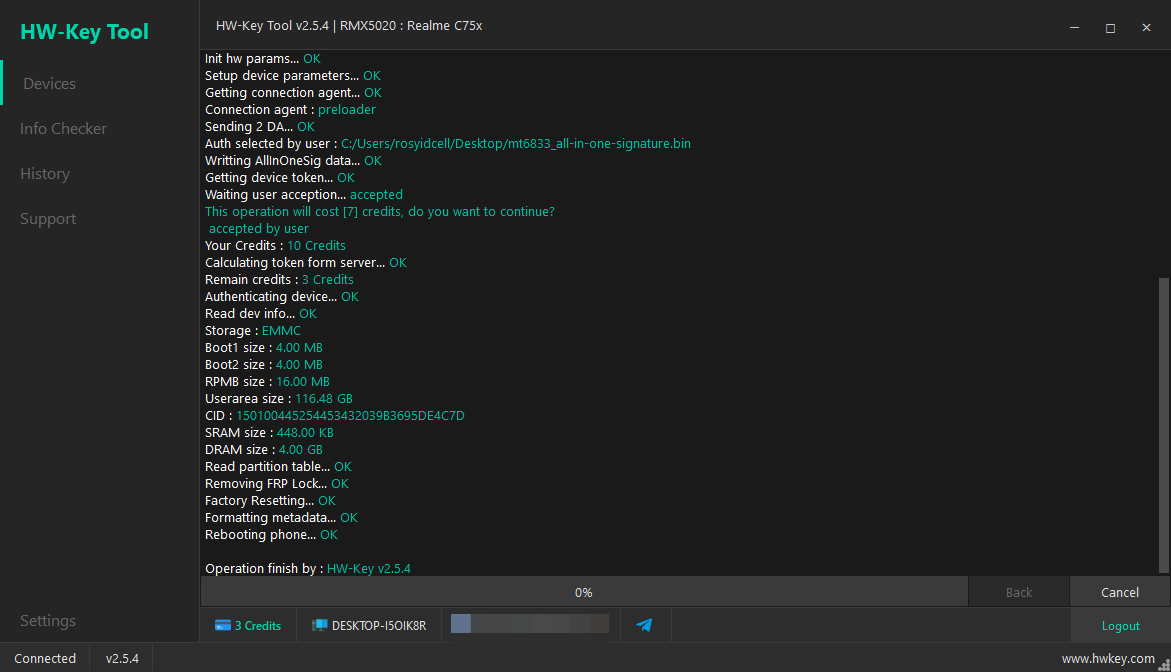Open the History page

click(x=45, y=174)
